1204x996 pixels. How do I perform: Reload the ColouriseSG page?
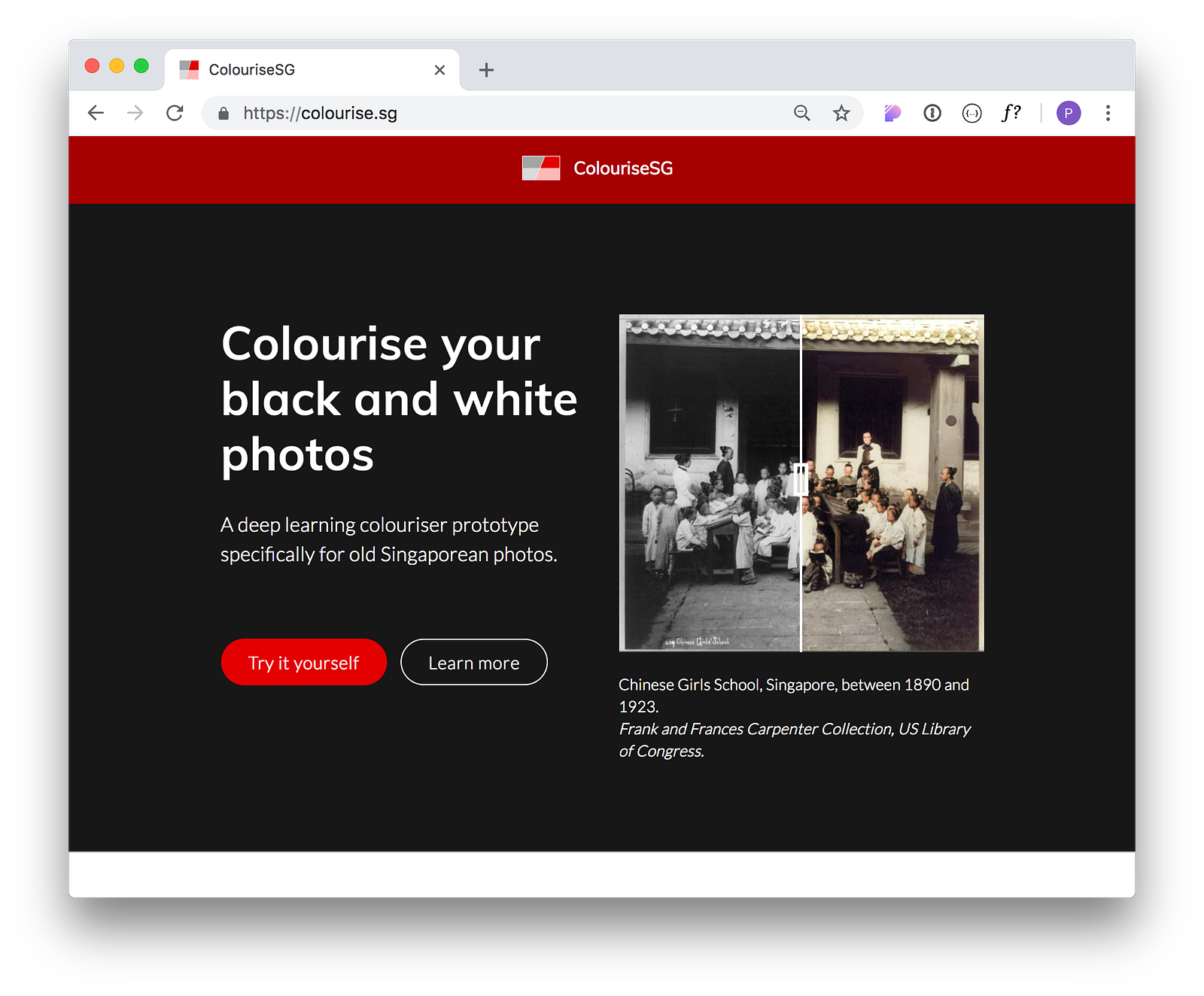175,113
